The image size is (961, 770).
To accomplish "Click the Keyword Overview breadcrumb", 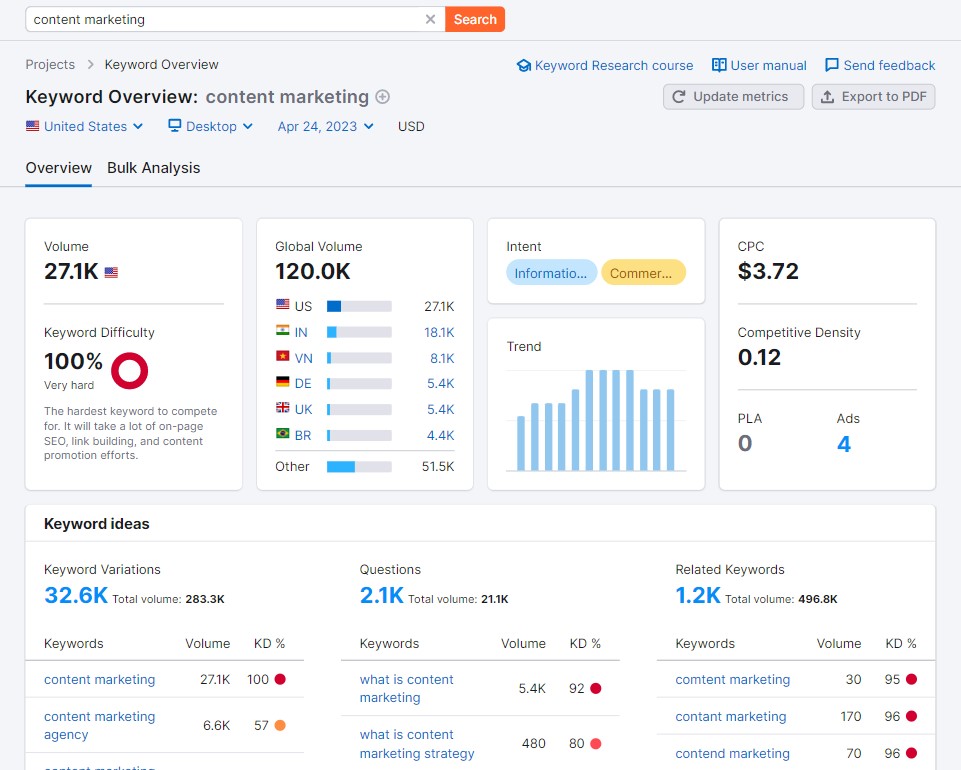I will 161,64.
